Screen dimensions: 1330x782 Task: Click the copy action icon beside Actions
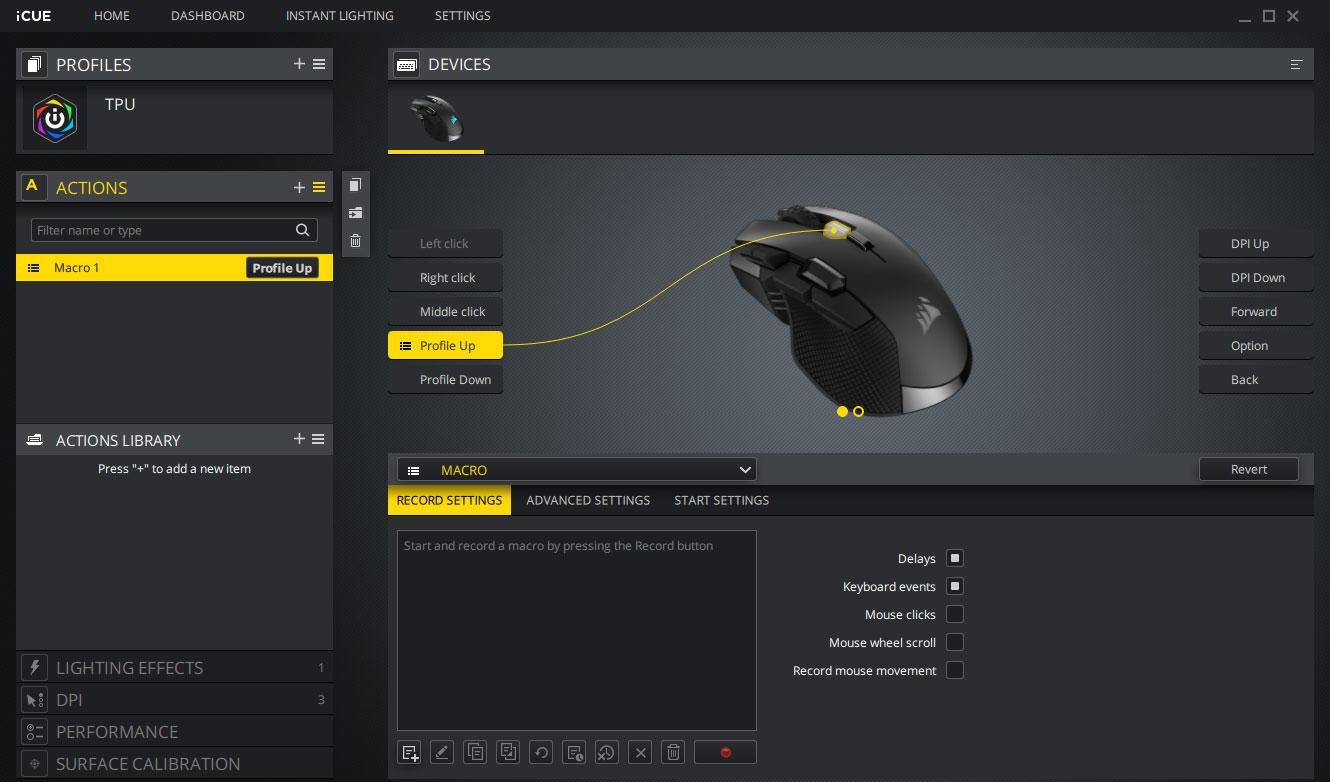pyautogui.click(x=355, y=185)
